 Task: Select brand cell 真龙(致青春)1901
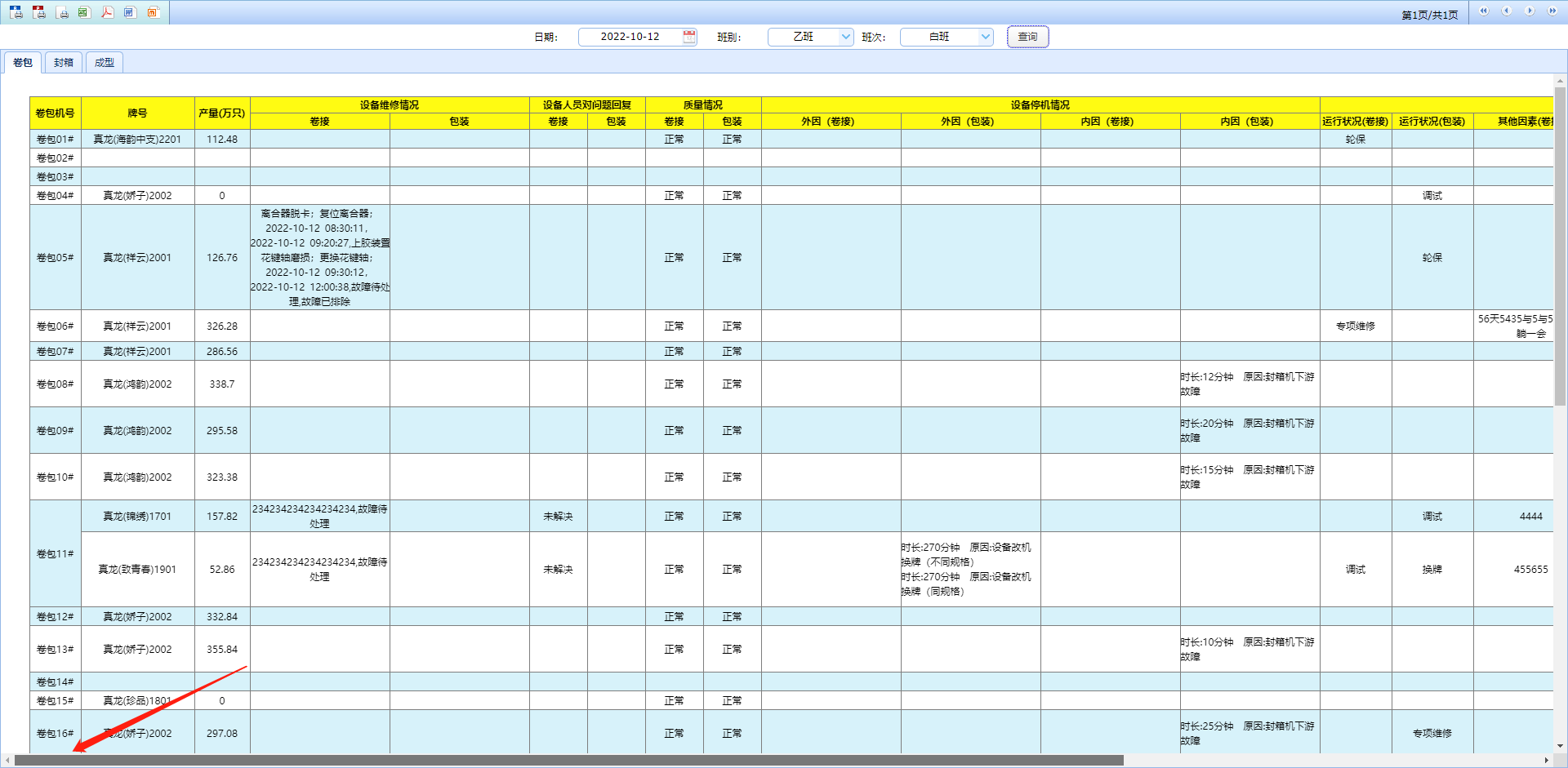pos(138,570)
